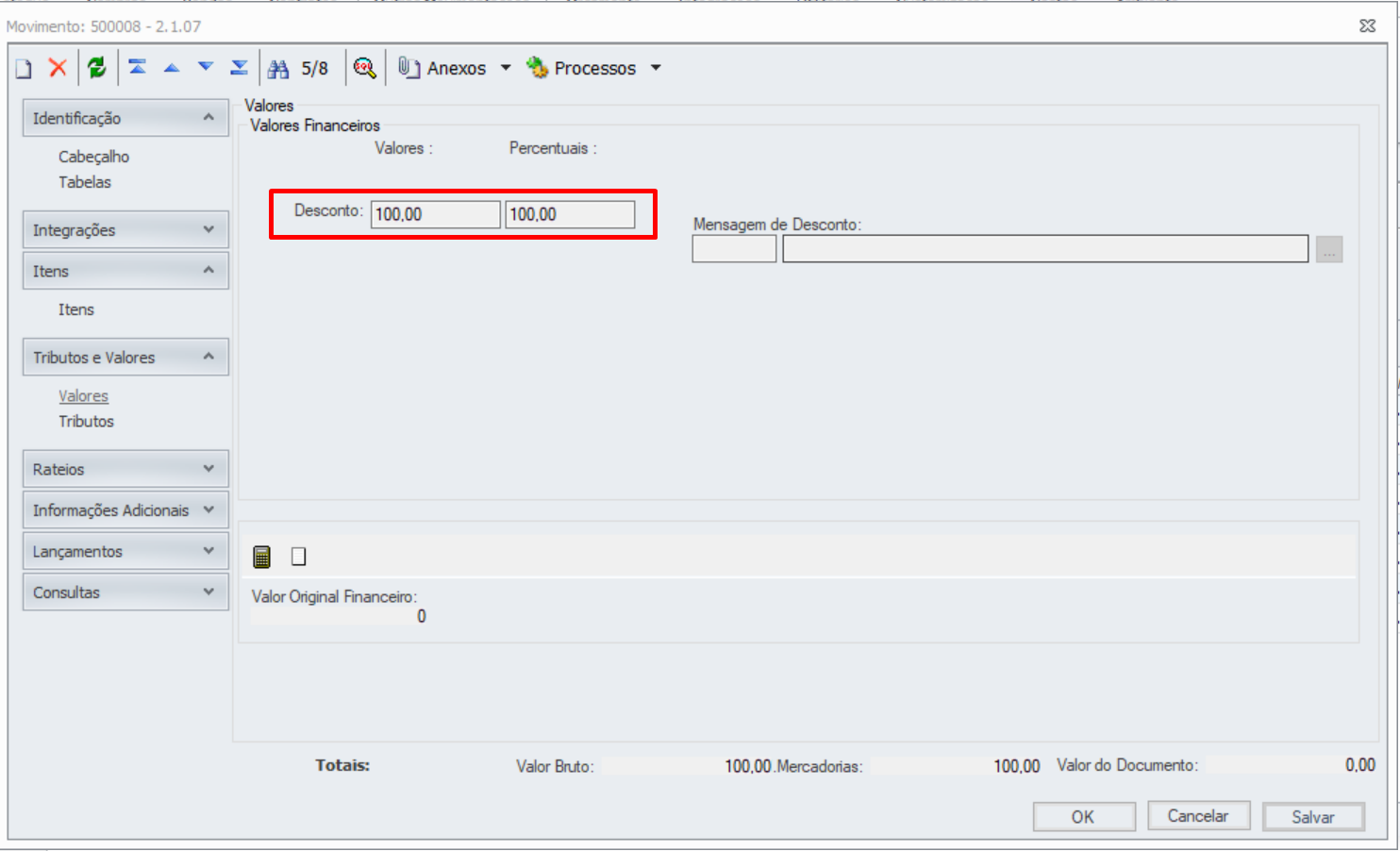Open Tabelas under Identificação
Image resolution: width=1400 pixels, height=851 pixels.
pyautogui.click(x=85, y=182)
